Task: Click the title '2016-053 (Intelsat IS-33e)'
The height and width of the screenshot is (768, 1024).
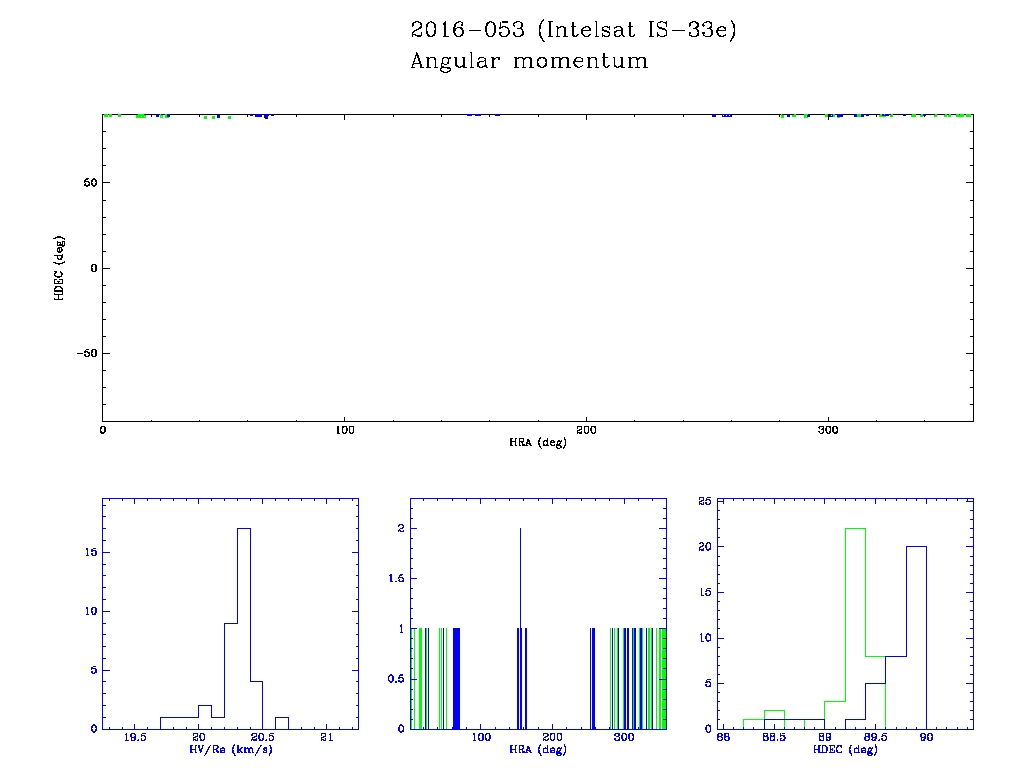Action: coord(573,31)
